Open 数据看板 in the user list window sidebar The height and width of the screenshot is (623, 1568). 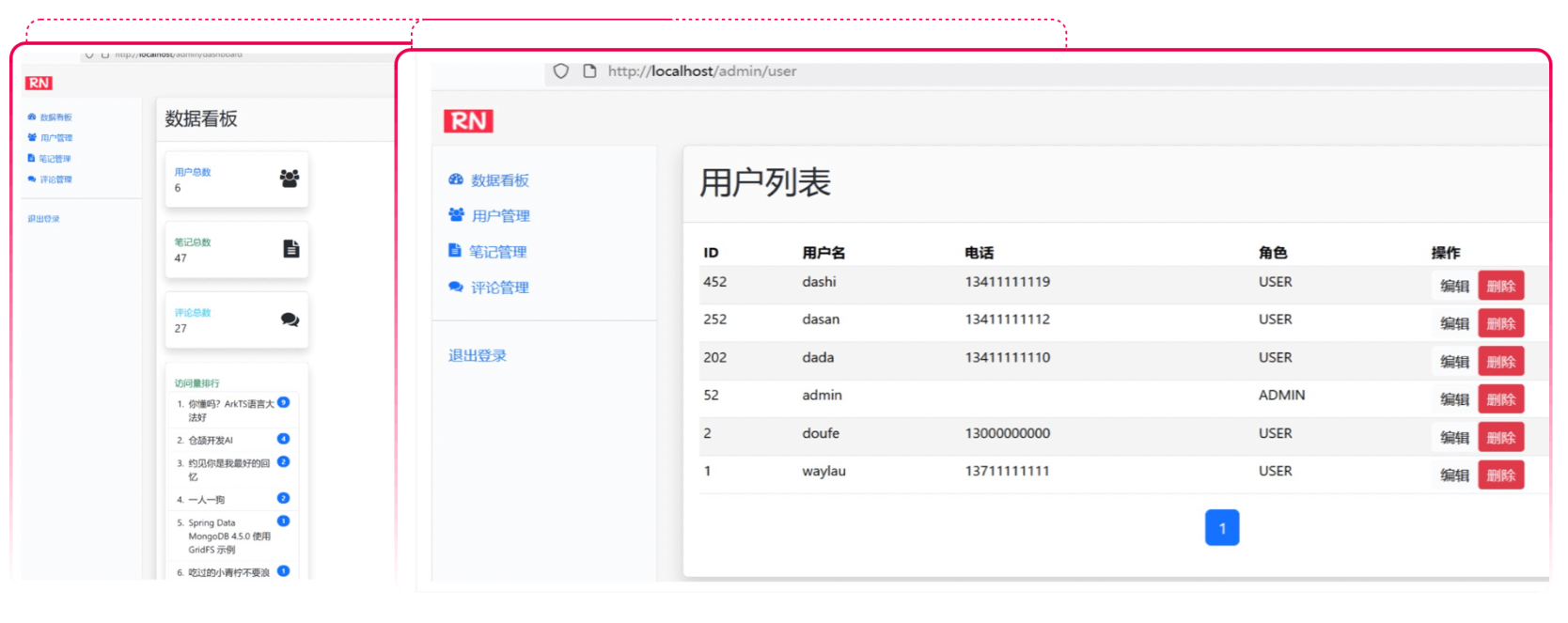pos(500,180)
